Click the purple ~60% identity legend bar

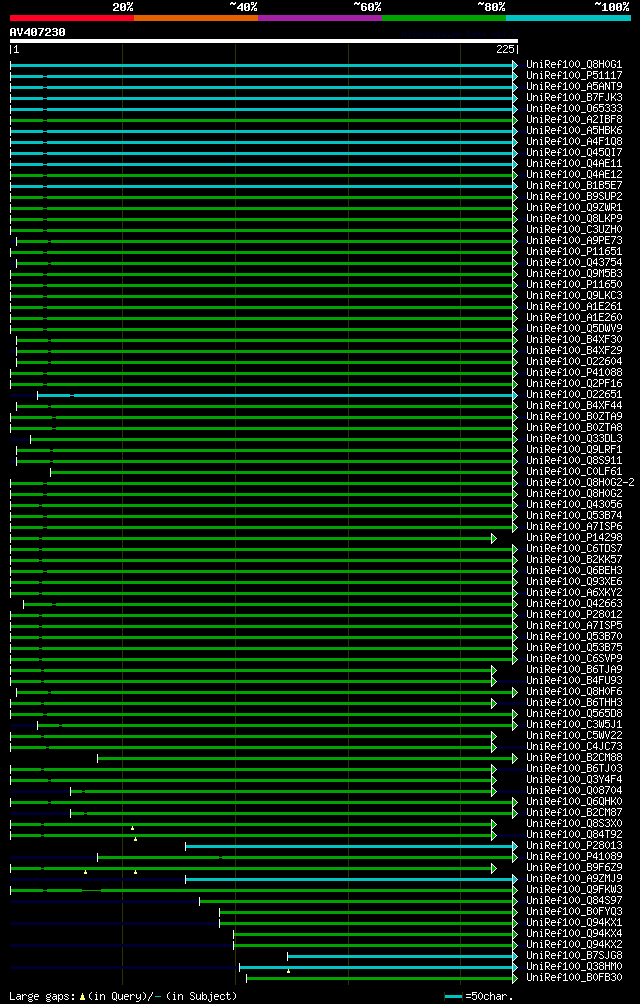pyautogui.click(x=320, y=17)
